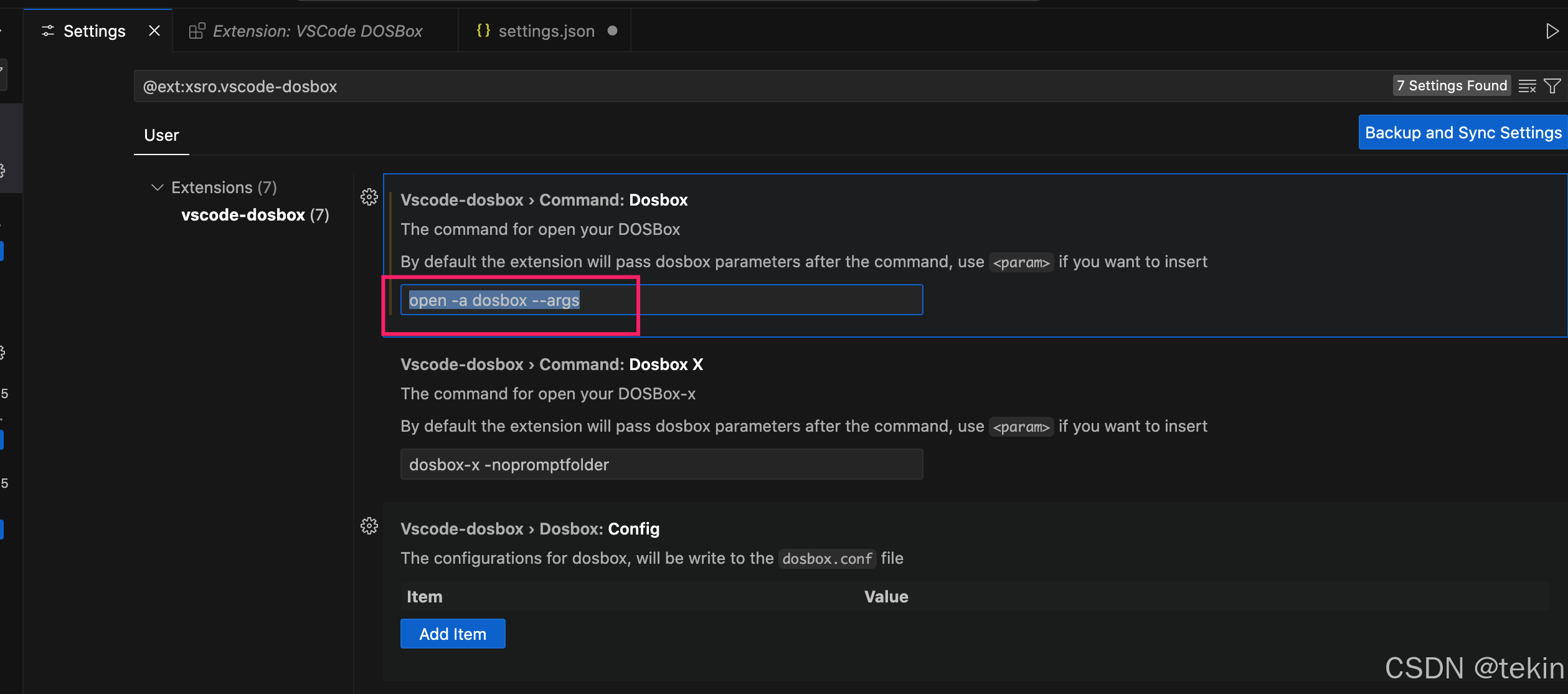Click the Item column header

(425, 597)
